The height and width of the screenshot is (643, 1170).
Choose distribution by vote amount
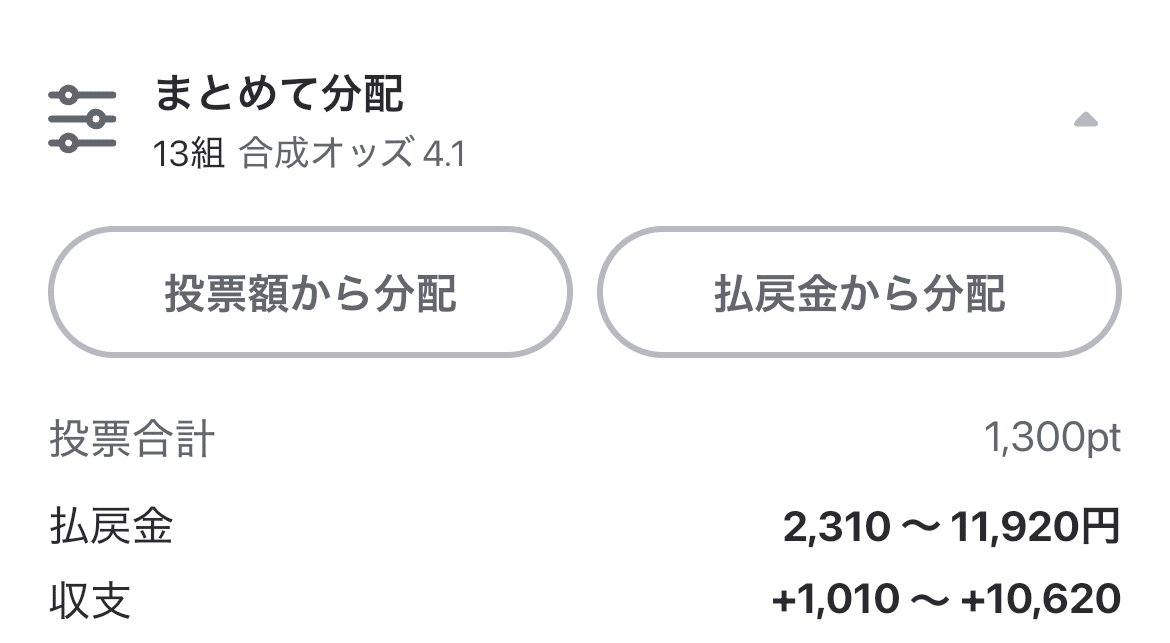tap(311, 293)
